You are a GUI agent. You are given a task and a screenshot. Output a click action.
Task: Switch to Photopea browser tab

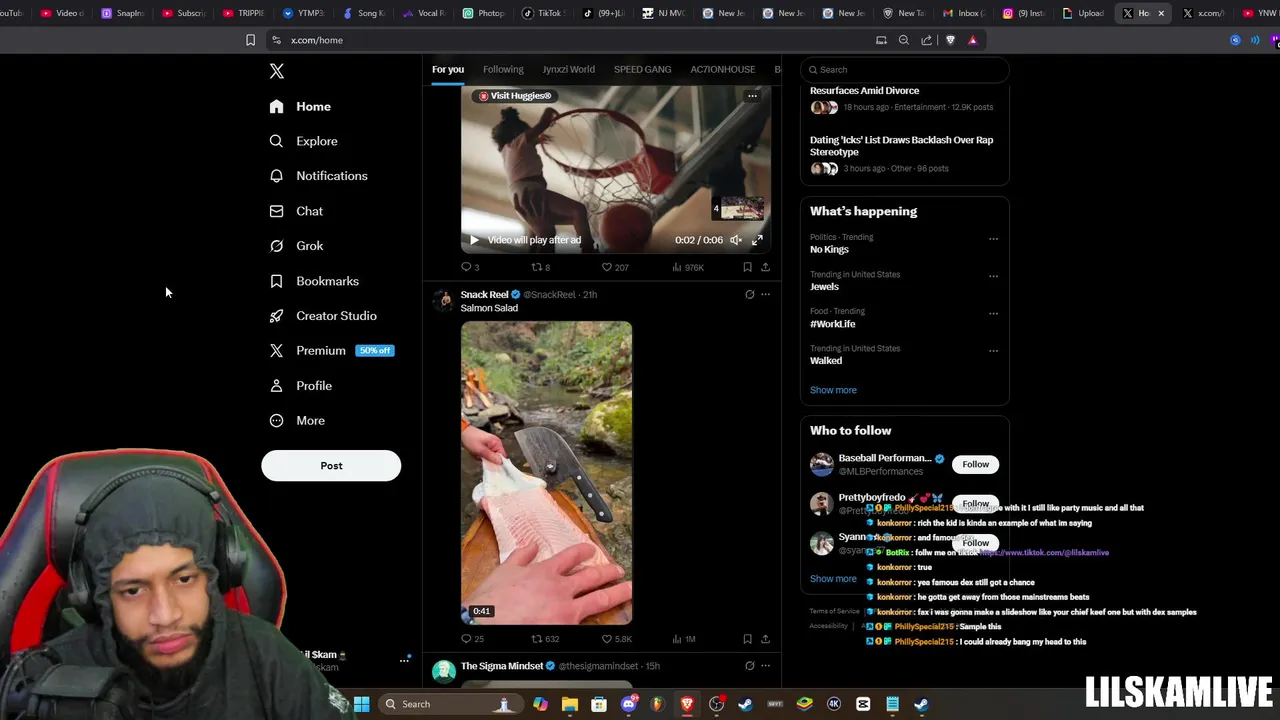tap(485, 13)
